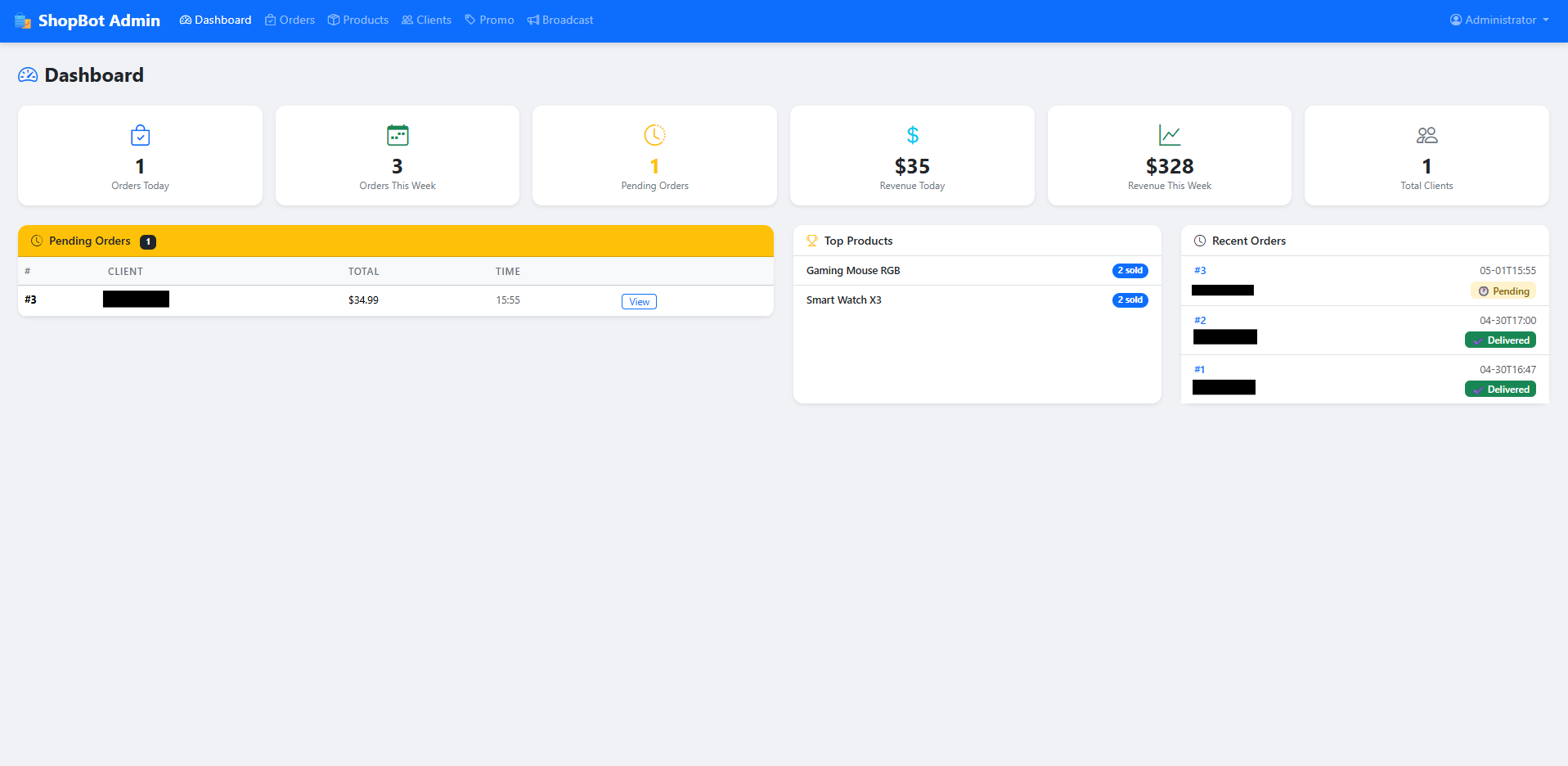Image resolution: width=1568 pixels, height=766 pixels.
Task: Click the TOTAL column header
Action: (x=364, y=271)
